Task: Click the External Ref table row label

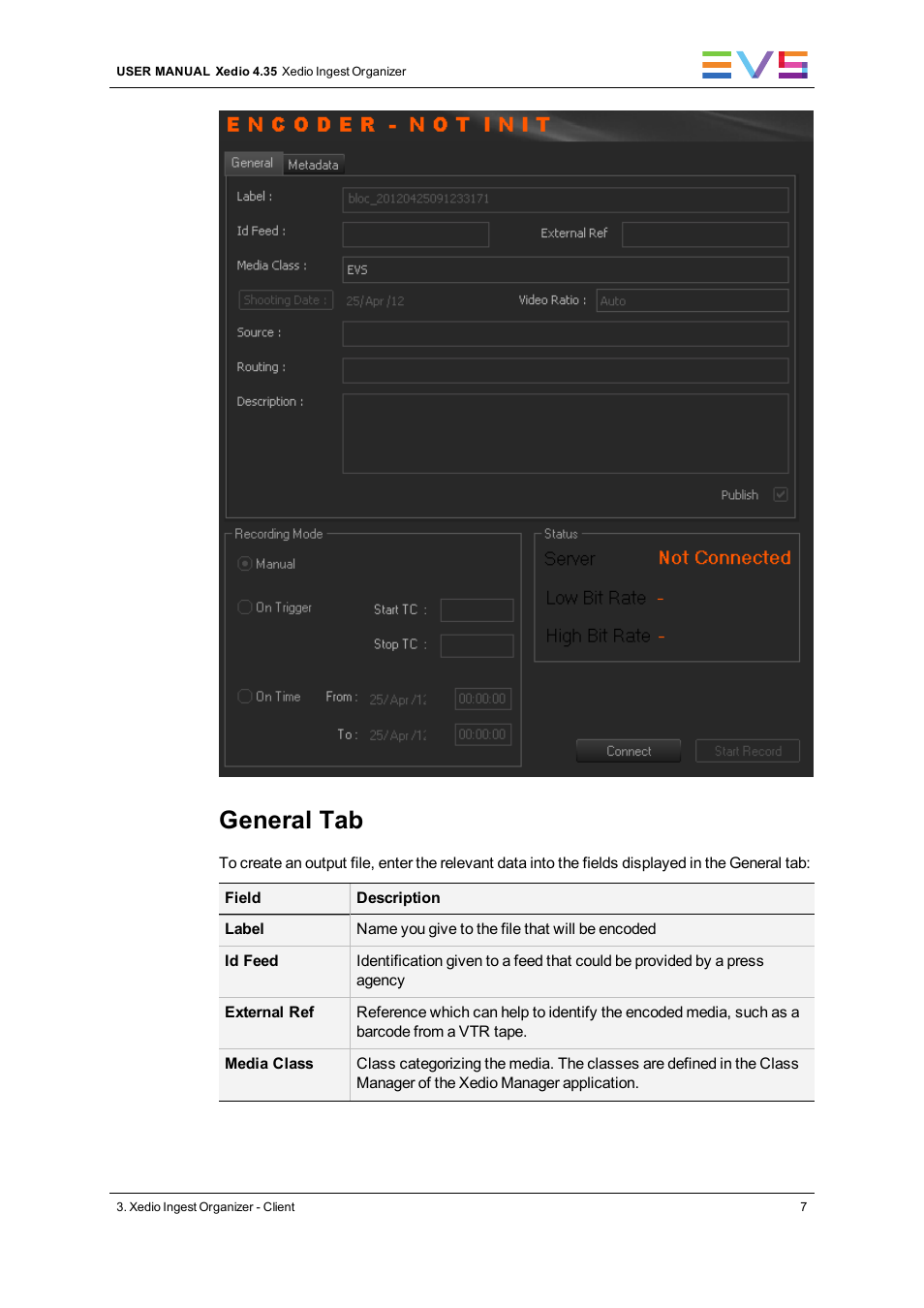Action: click(269, 1012)
